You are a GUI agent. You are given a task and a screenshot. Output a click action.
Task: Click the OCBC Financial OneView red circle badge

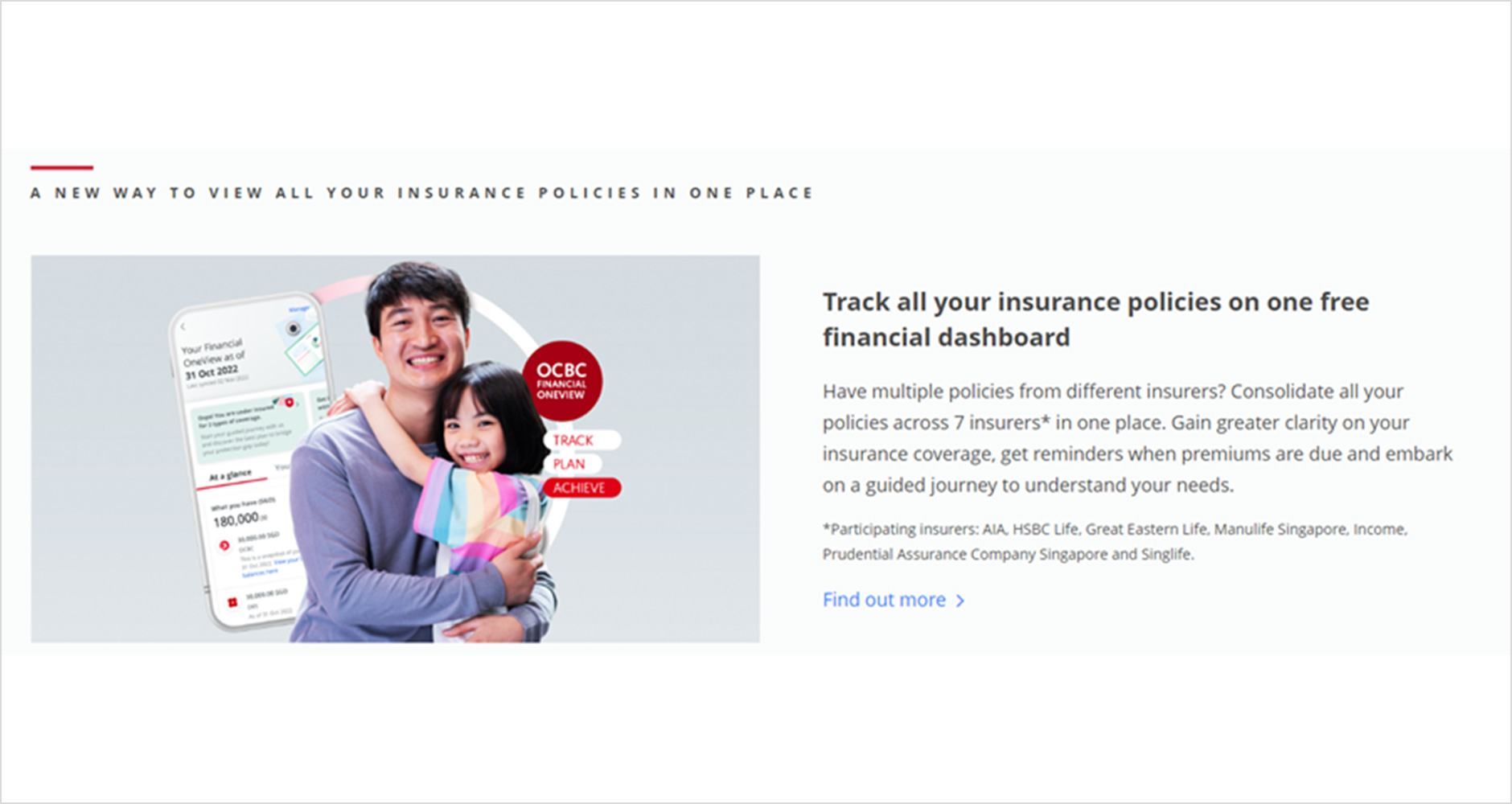[561, 380]
